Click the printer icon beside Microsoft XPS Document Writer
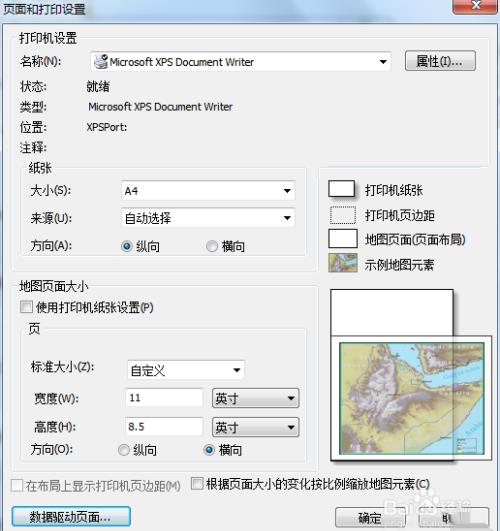The image size is (500, 531). pos(101,62)
